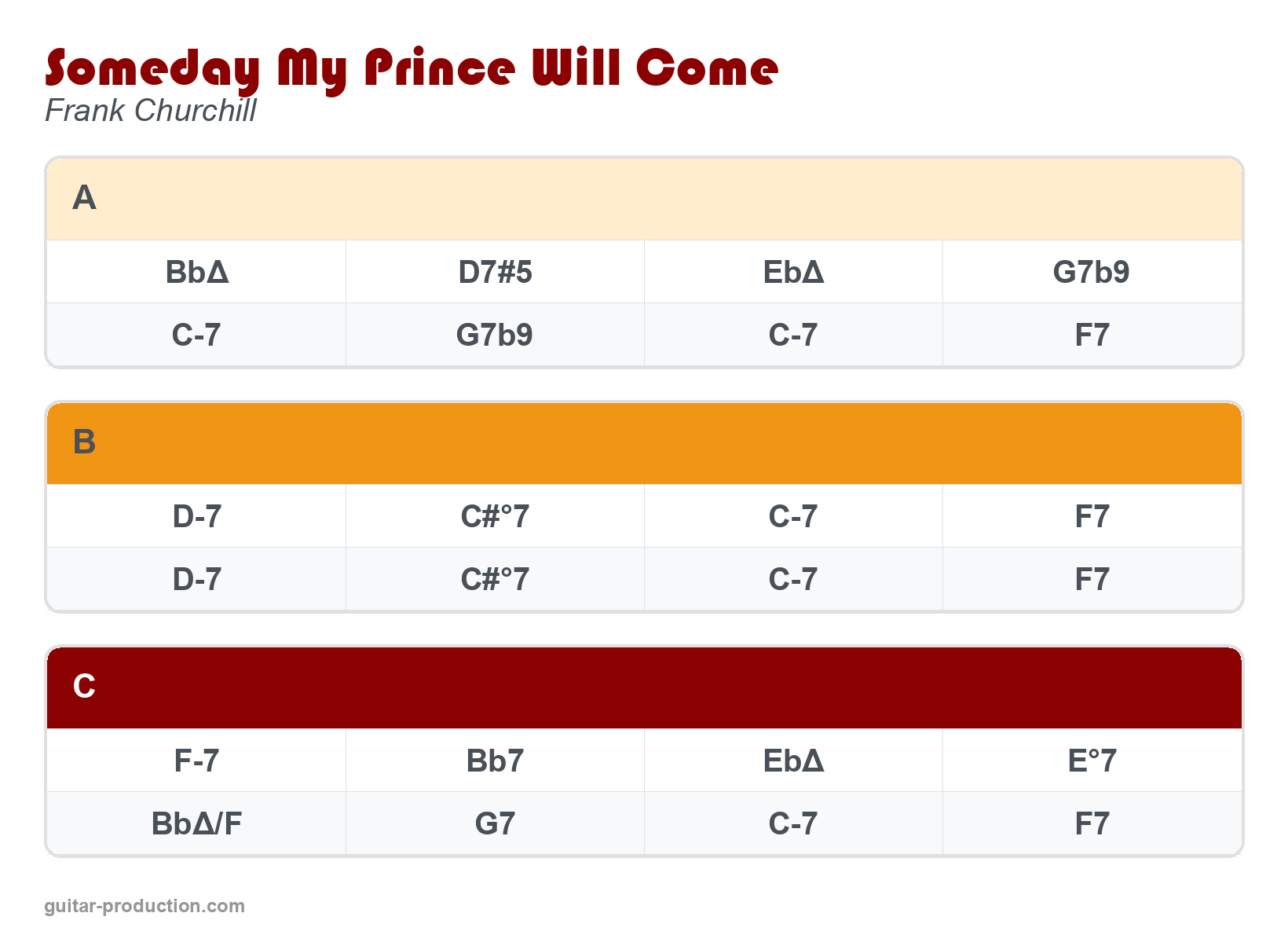Click the title Someday My Prince Will Come
This screenshot has height=935, width=1288.
click(412, 68)
